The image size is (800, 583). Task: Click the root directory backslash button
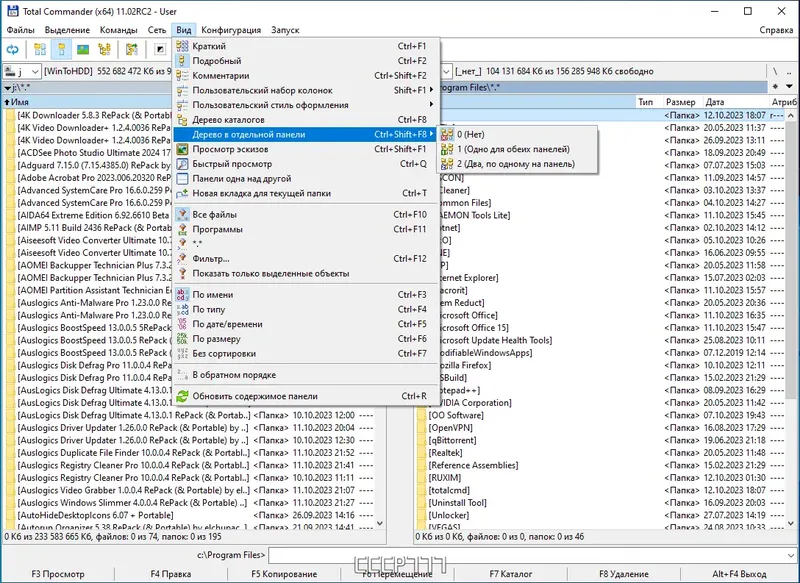tap(775, 71)
